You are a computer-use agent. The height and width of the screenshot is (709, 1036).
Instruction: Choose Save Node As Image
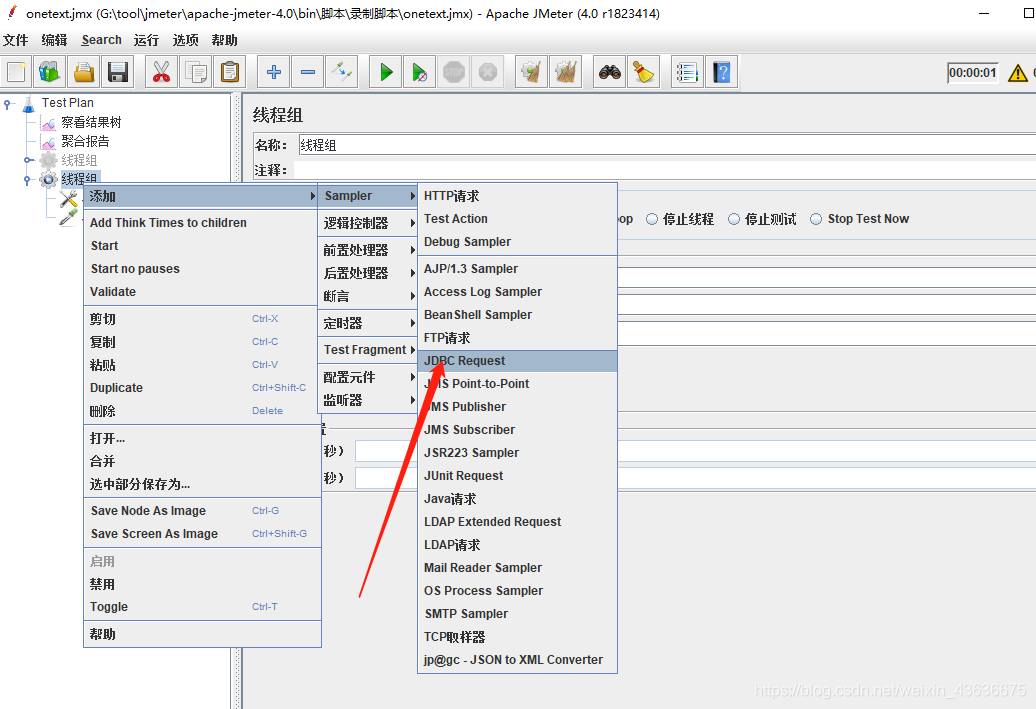pyautogui.click(x=202, y=511)
